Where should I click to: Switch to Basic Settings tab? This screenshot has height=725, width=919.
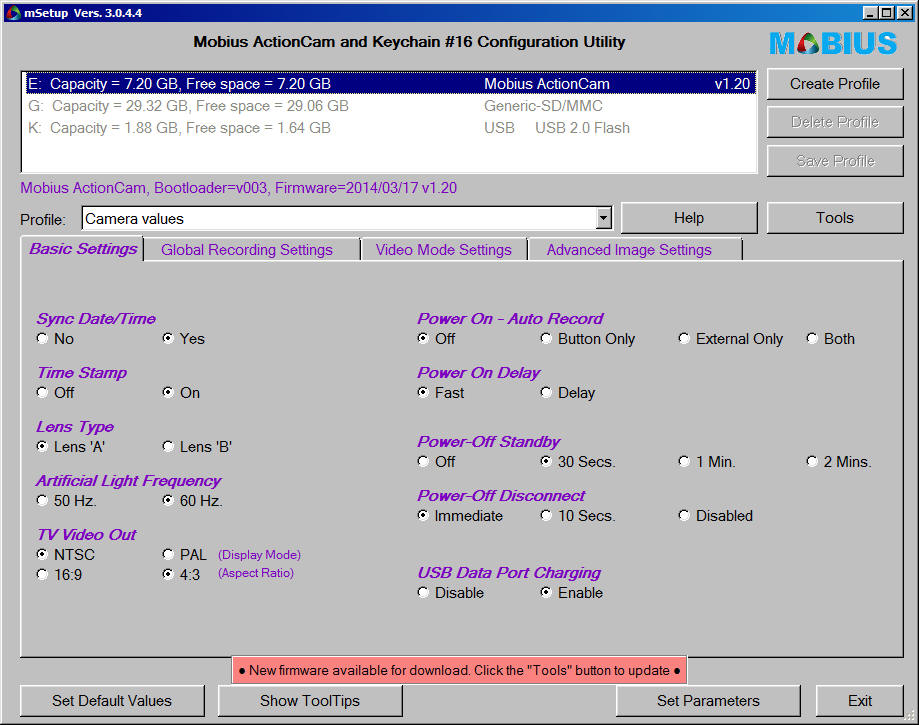83,249
